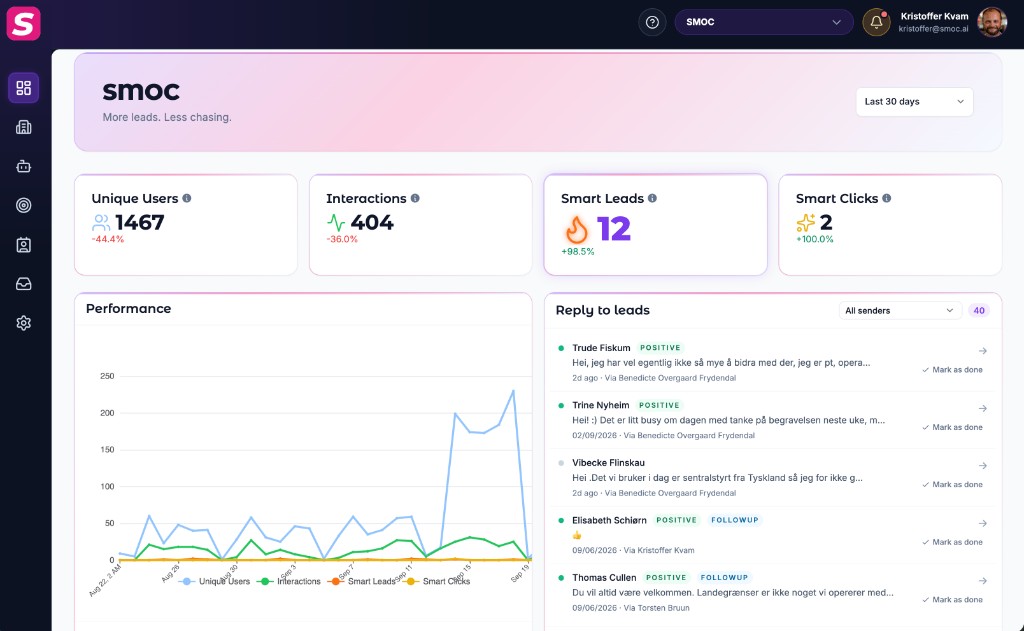Click the +98.5% change under Smart Leads
This screenshot has height=631, width=1024.
[x=578, y=251]
